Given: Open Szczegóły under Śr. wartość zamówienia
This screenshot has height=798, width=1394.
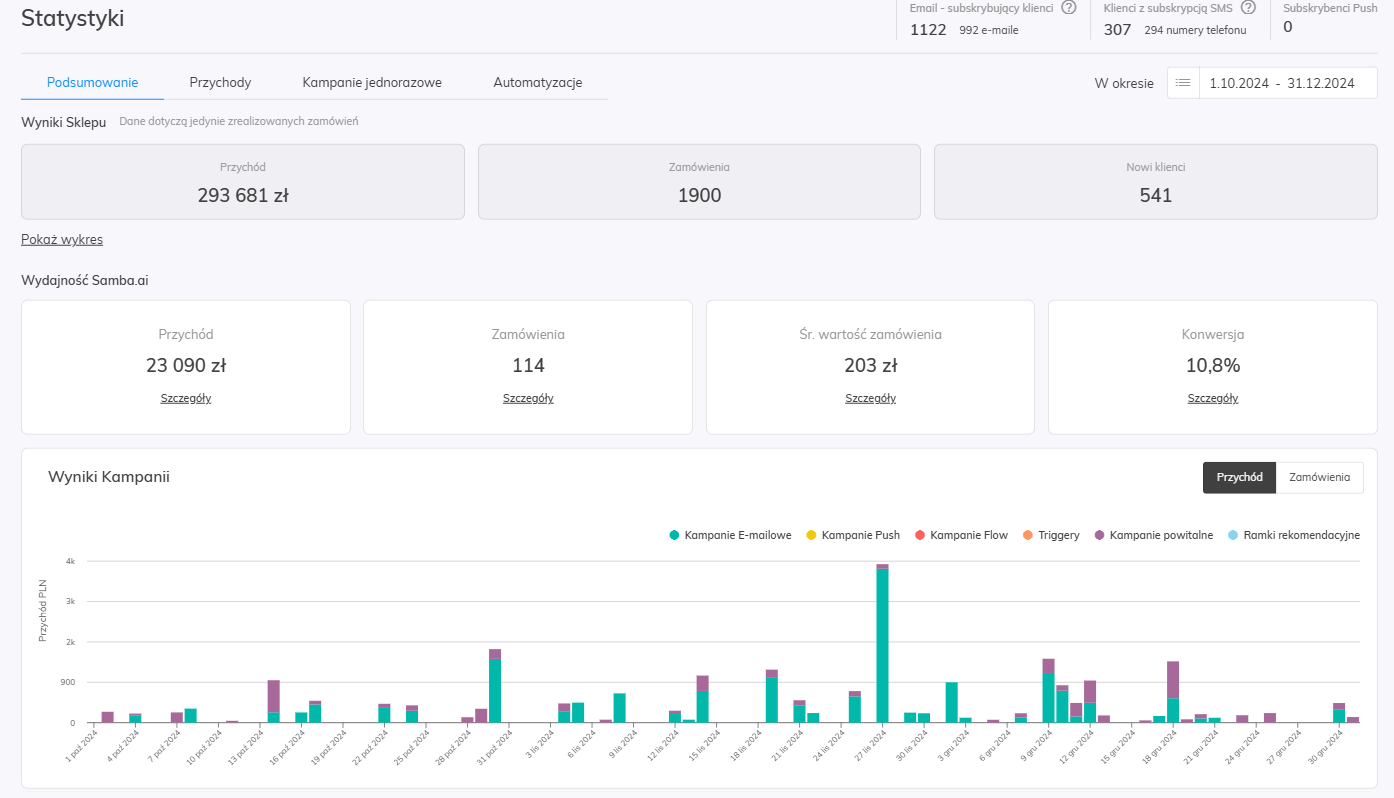Looking at the screenshot, I should [870, 398].
